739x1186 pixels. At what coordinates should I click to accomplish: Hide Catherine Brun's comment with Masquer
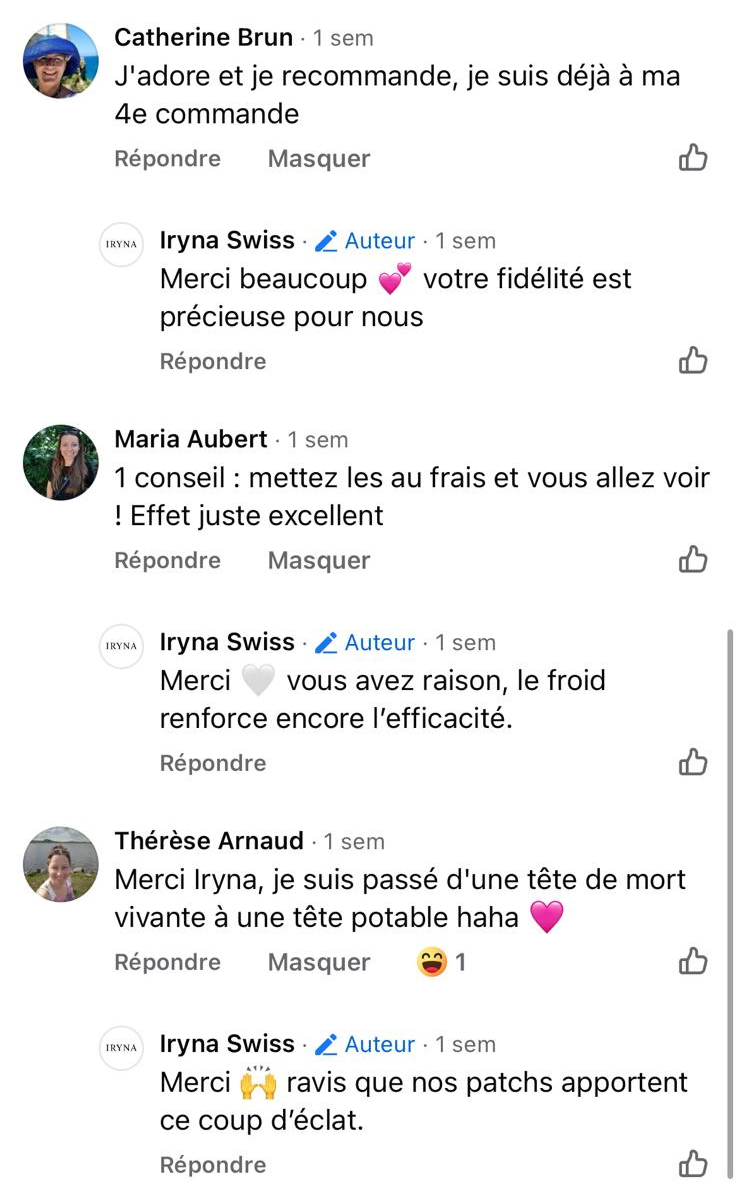click(x=319, y=159)
